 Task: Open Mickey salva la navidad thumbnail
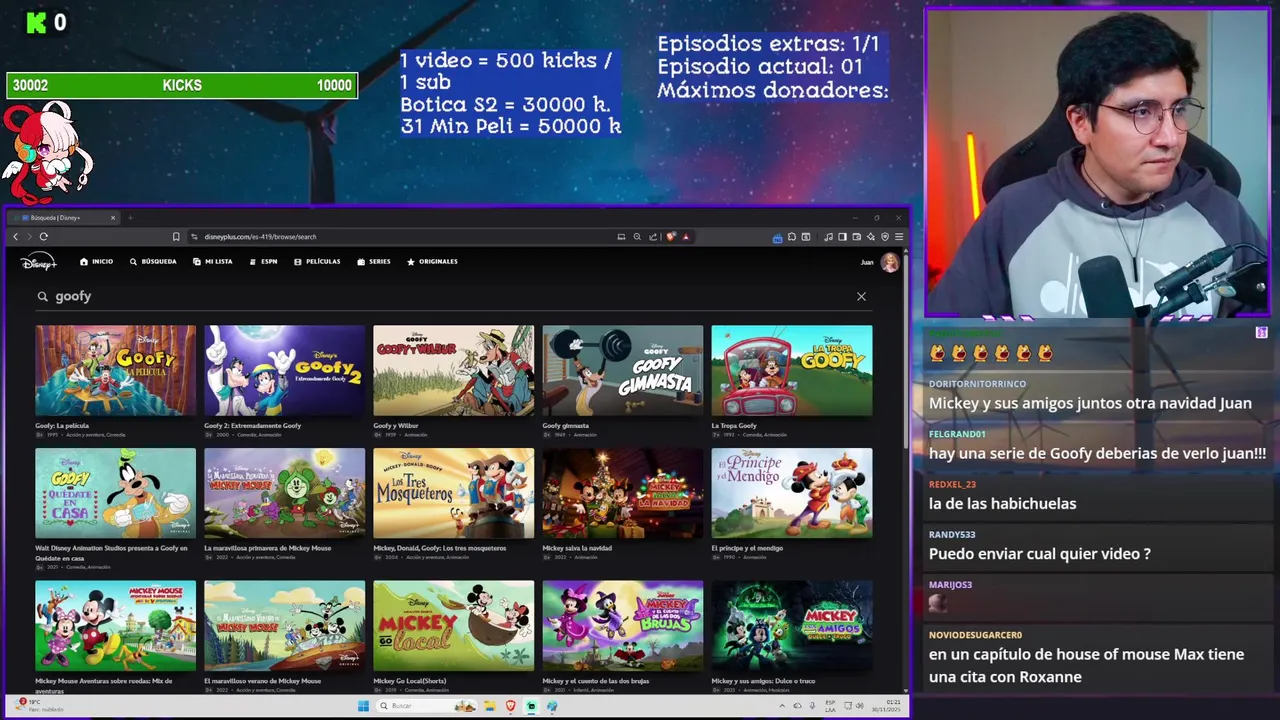click(x=623, y=493)
